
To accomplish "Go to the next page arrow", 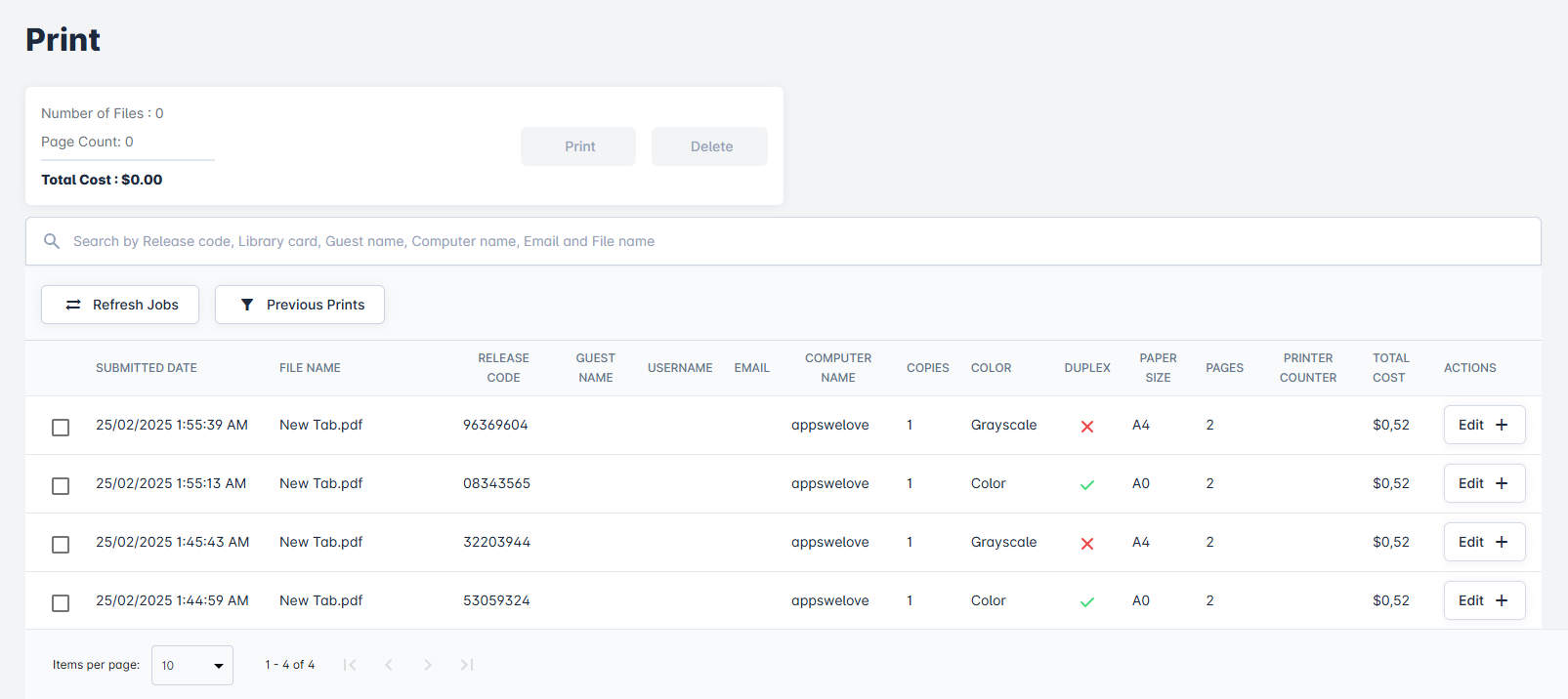I will click(428, 665).
